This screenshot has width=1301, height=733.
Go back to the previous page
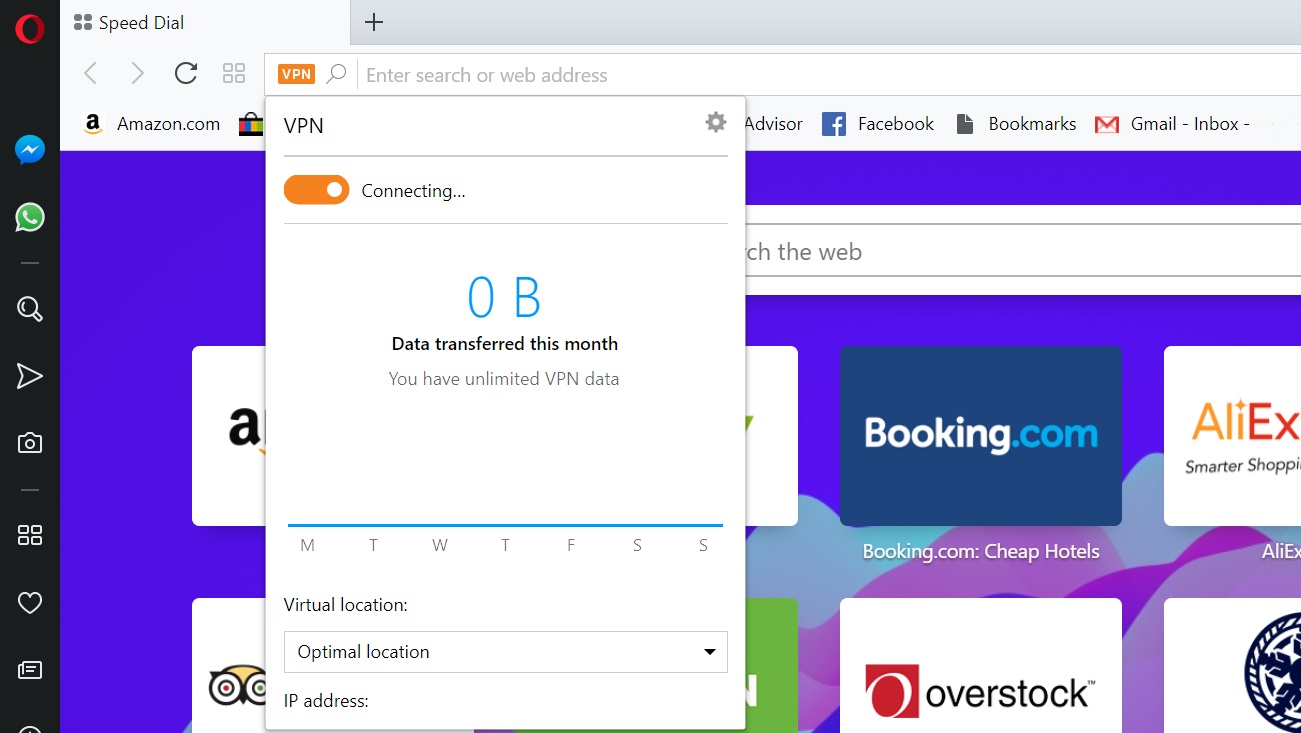point(91,73)
